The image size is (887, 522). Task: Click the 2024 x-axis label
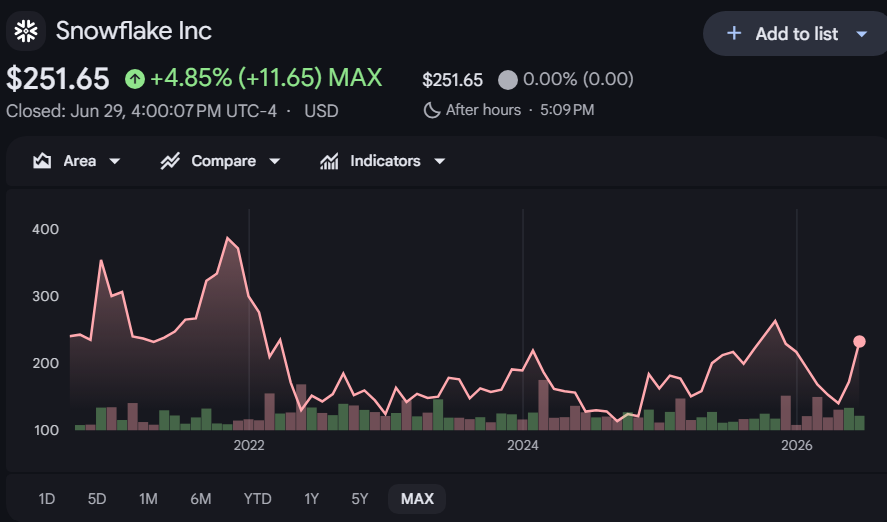(x=523, y=446)
